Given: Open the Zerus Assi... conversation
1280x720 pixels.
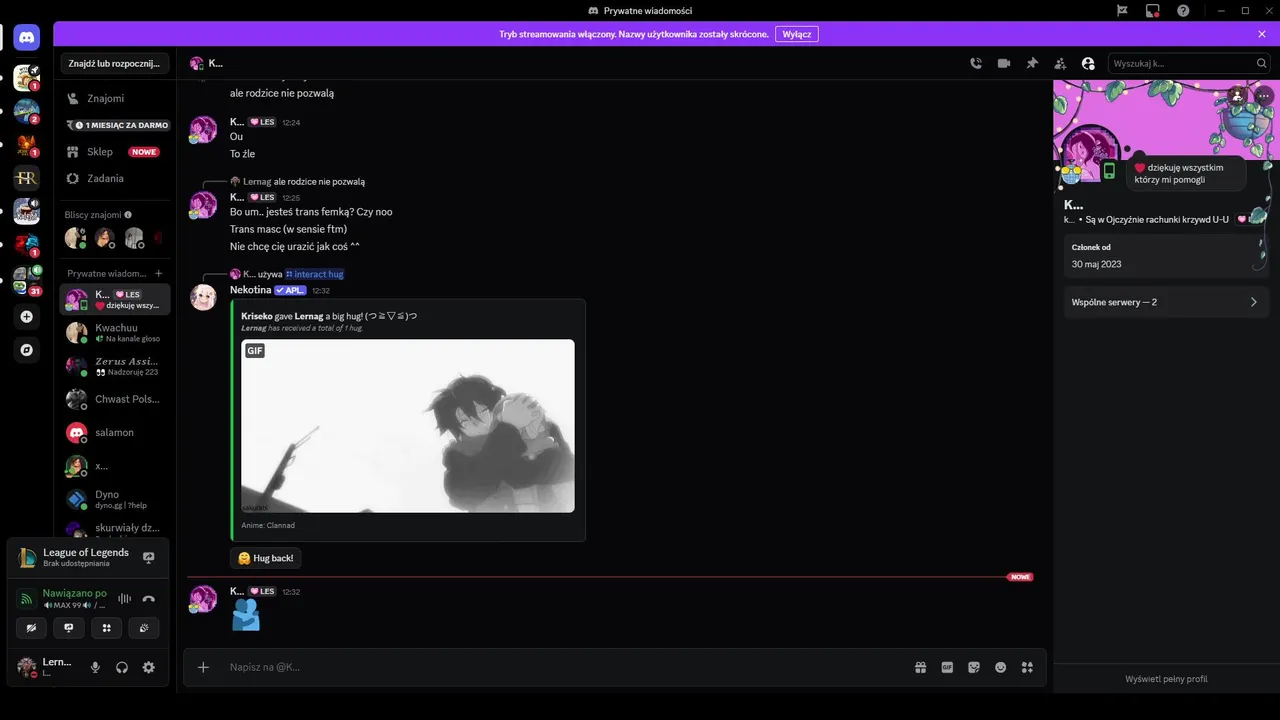Looking at the screenshot, I should pyautogui.click(x=114, y=366).
